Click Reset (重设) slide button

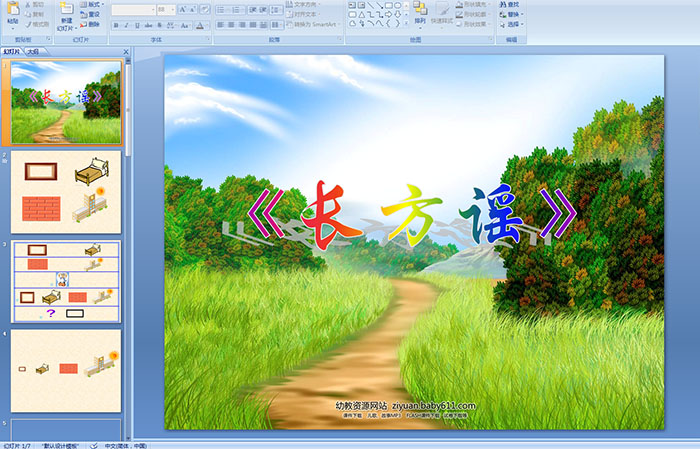pyautogui.click(x=90, y=14)
